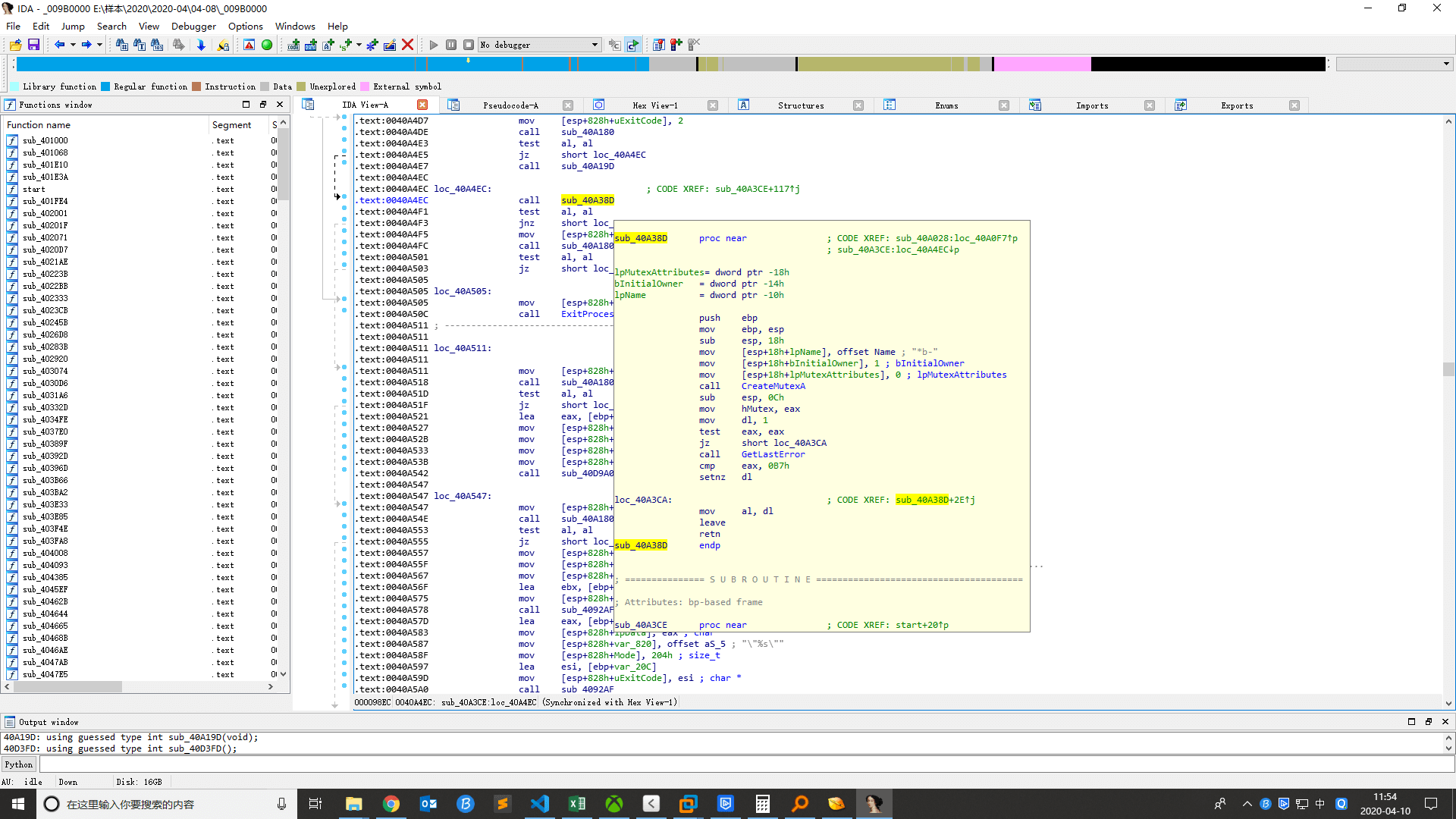
Task: Click the Python interpreter selector button
Action: point(19,764)
